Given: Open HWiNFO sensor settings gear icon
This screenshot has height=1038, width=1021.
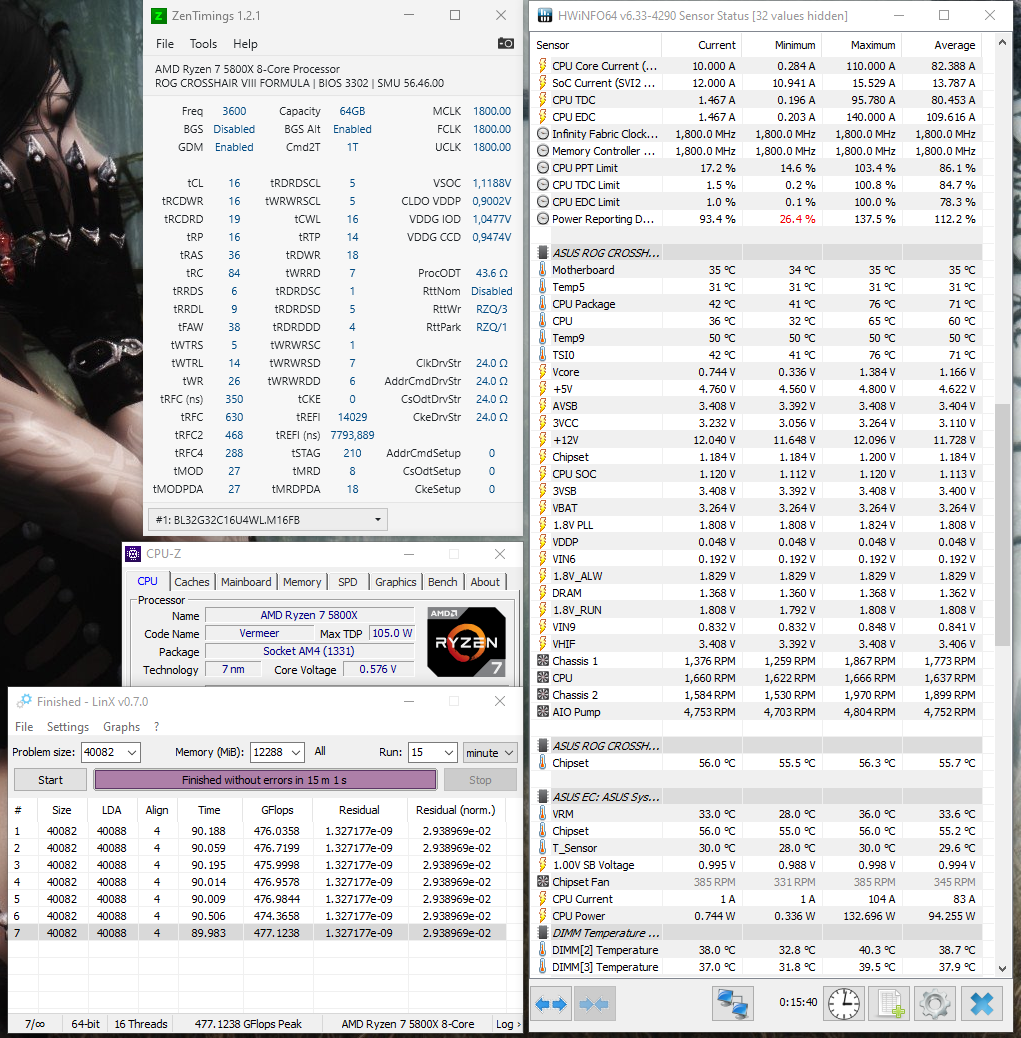Looking at the screenshot, I should 934,1004.
